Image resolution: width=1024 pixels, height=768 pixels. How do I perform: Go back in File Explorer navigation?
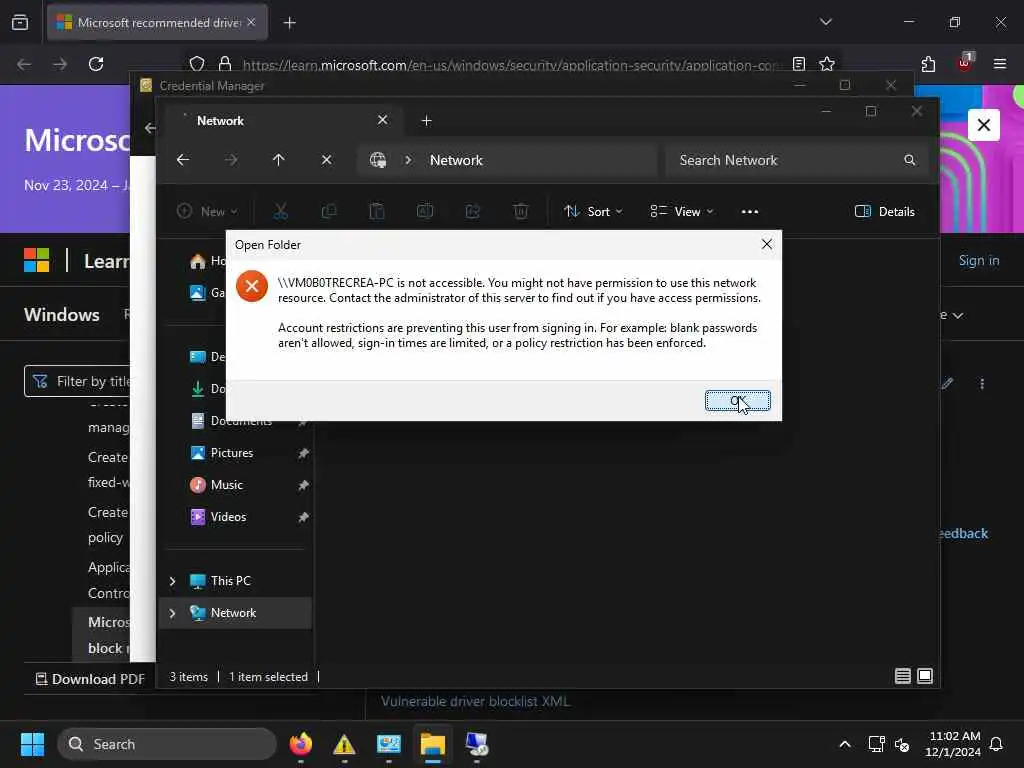coord(183,160)
